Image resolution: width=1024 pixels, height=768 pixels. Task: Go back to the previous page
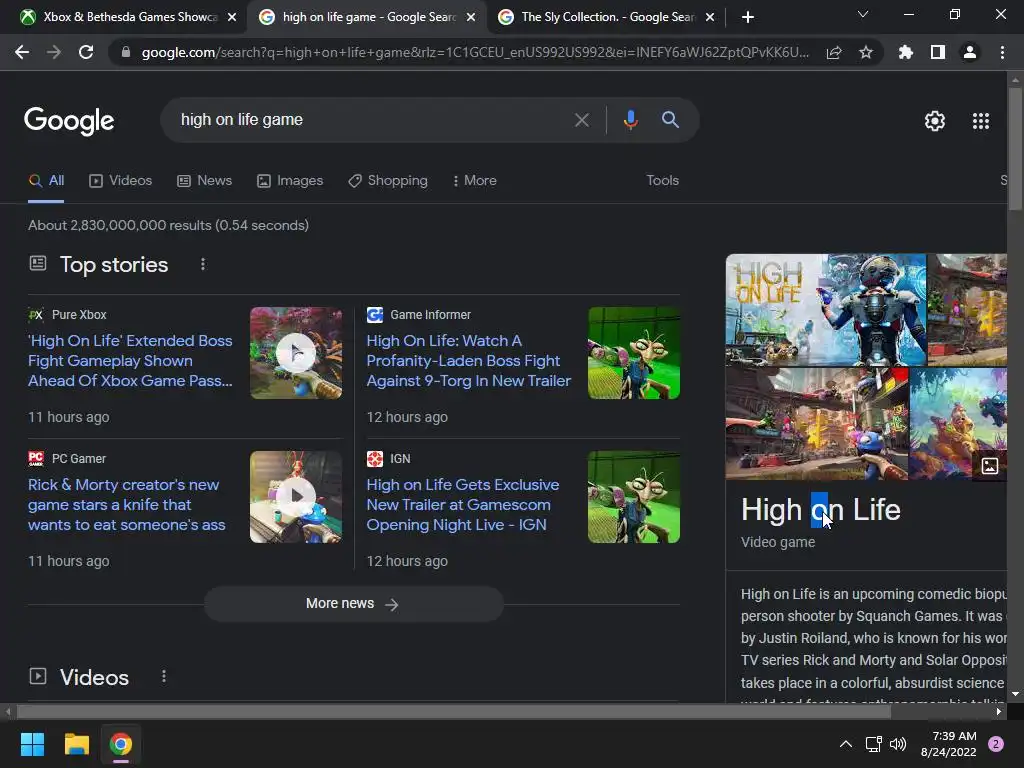pos(22,52)
